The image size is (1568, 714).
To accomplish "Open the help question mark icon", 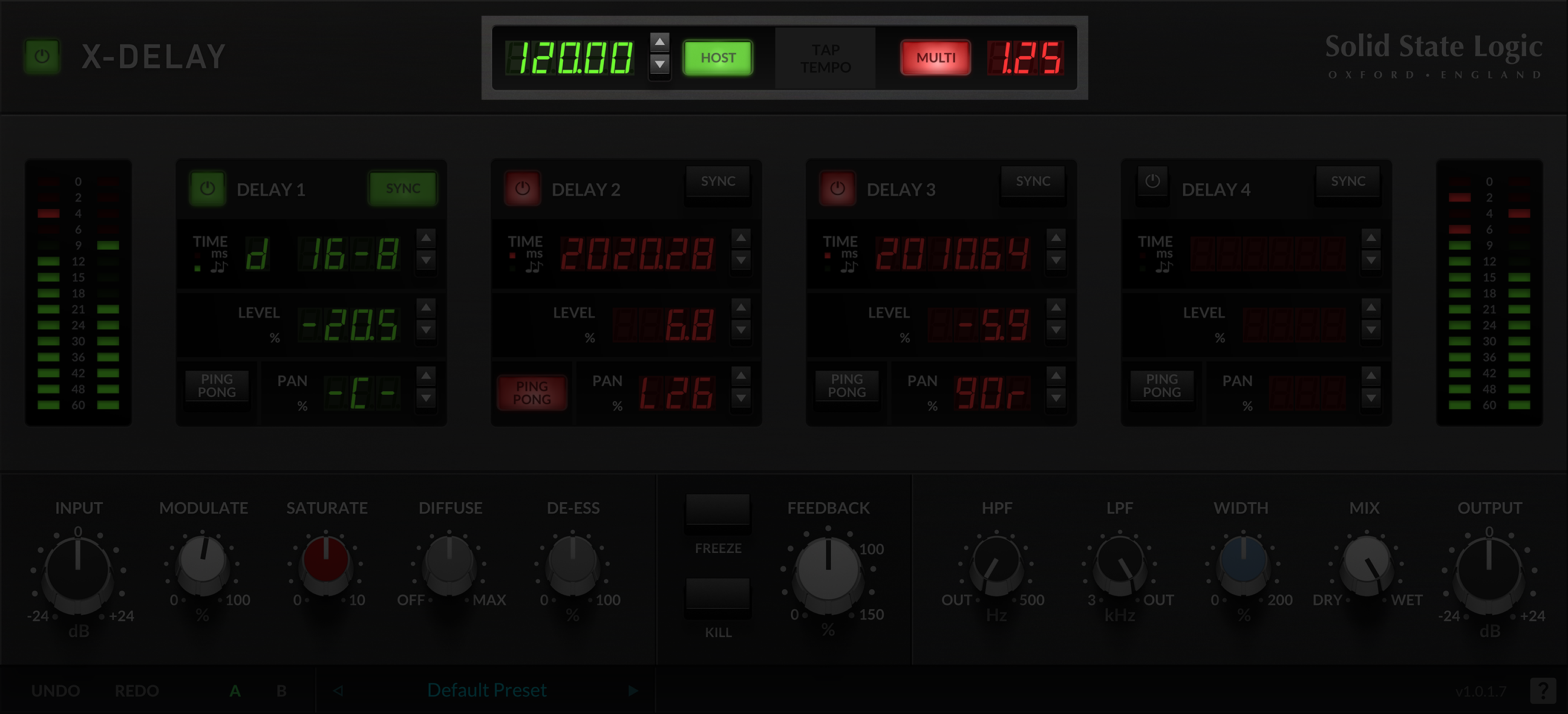I will (x=1543, y=690).
